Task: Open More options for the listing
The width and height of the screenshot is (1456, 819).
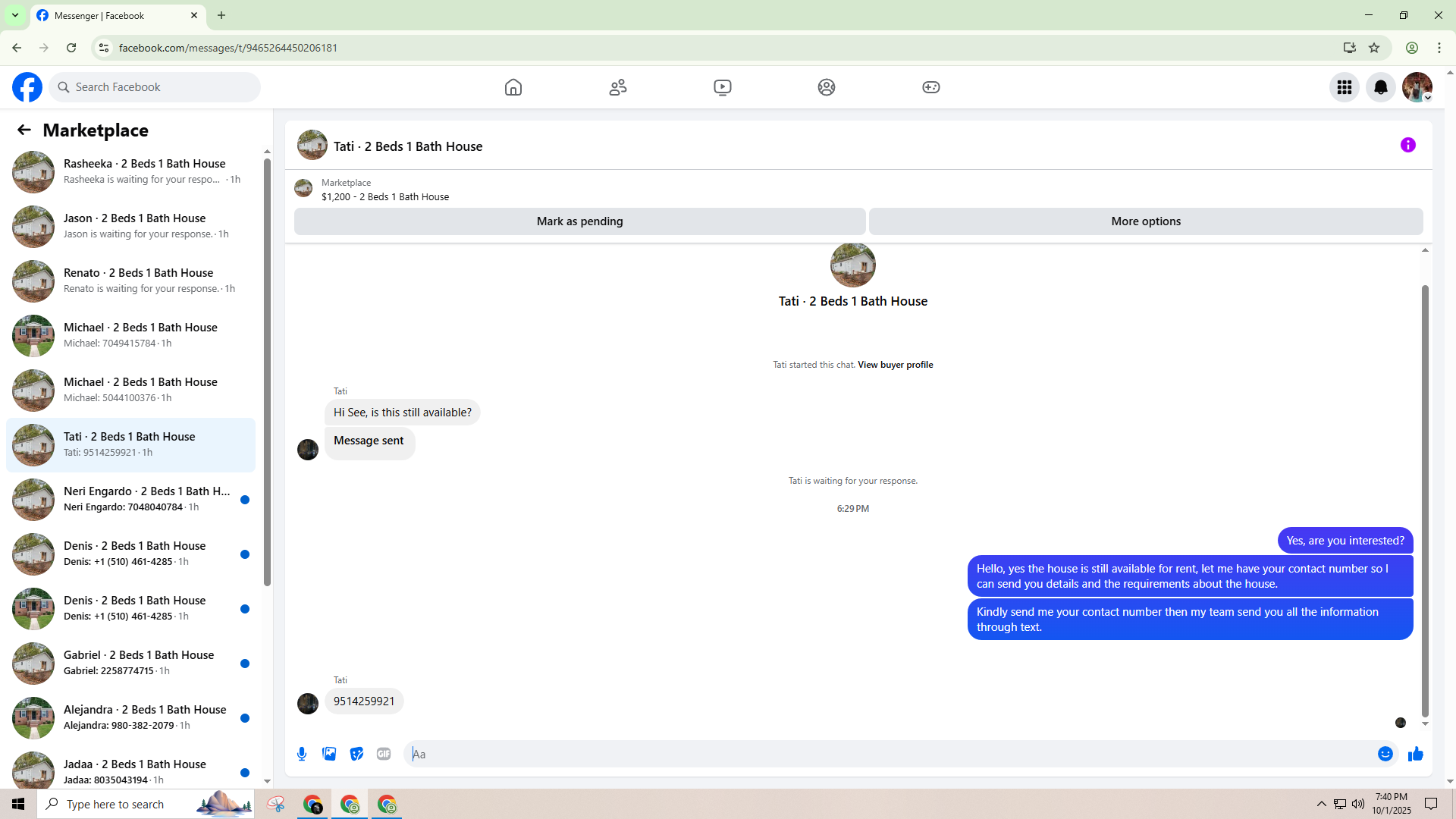Action: (x=1146, y=221)
